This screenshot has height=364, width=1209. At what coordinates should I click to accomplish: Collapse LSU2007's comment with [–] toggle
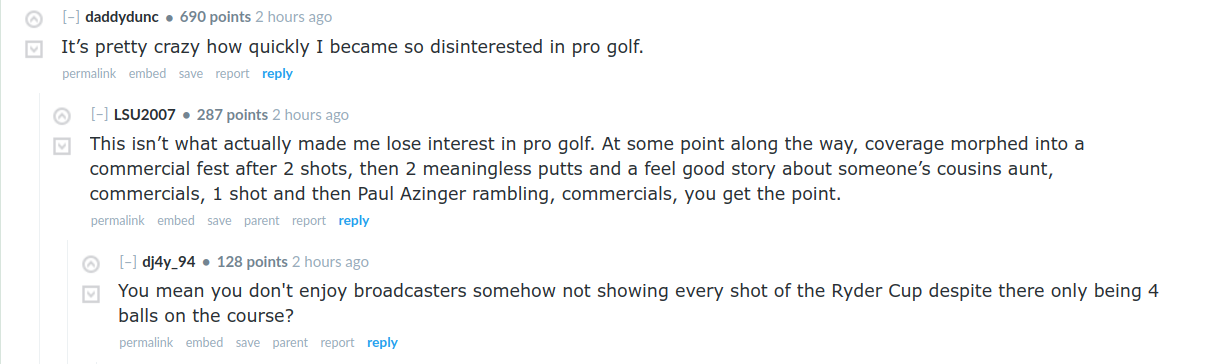(99, 115)
